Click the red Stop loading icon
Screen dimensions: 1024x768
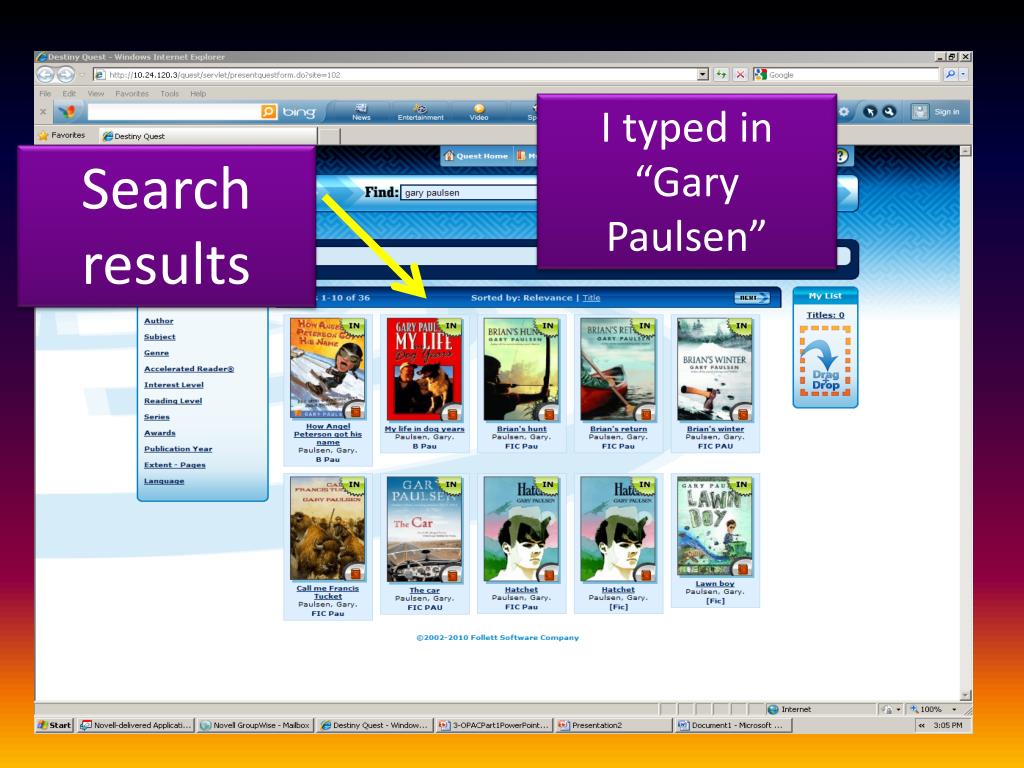click(740, 74)
